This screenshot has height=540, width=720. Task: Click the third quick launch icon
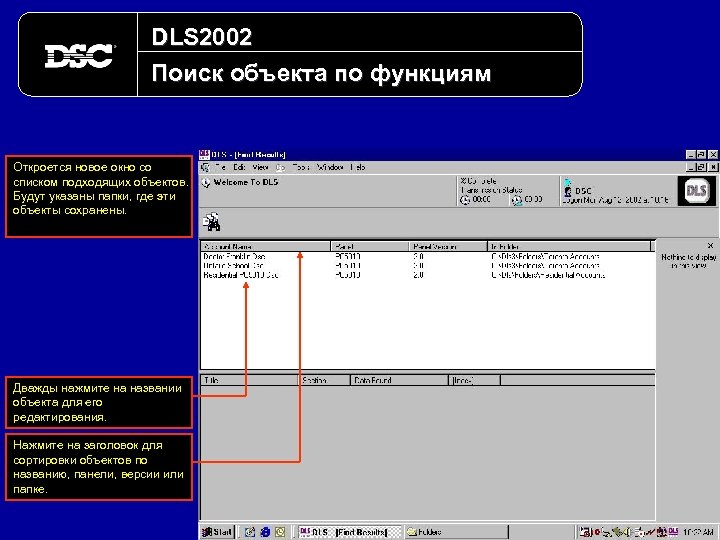point(280,532)
